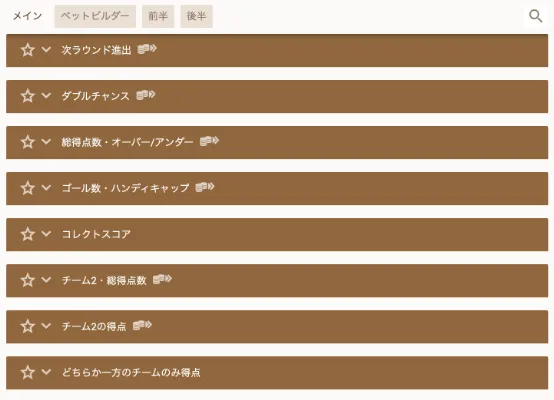Click bet builder icon beside ダブルチャンス

[146, 95]
